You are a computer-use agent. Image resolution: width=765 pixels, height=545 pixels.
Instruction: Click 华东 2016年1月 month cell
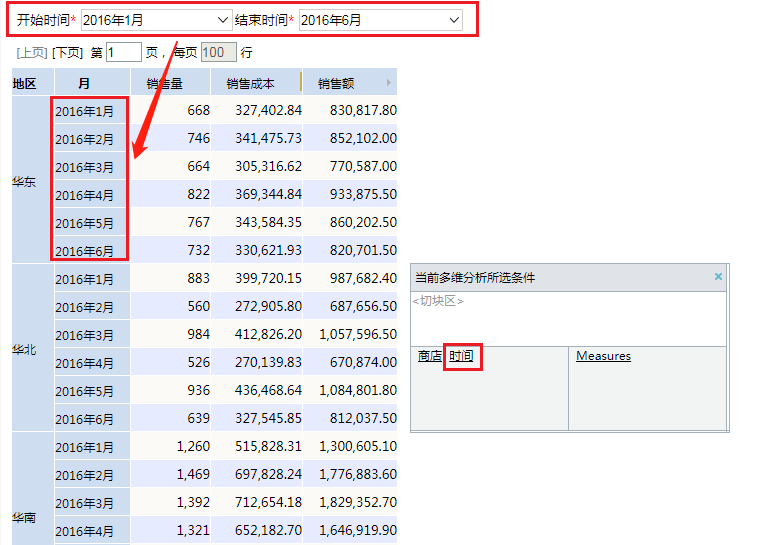92,110
